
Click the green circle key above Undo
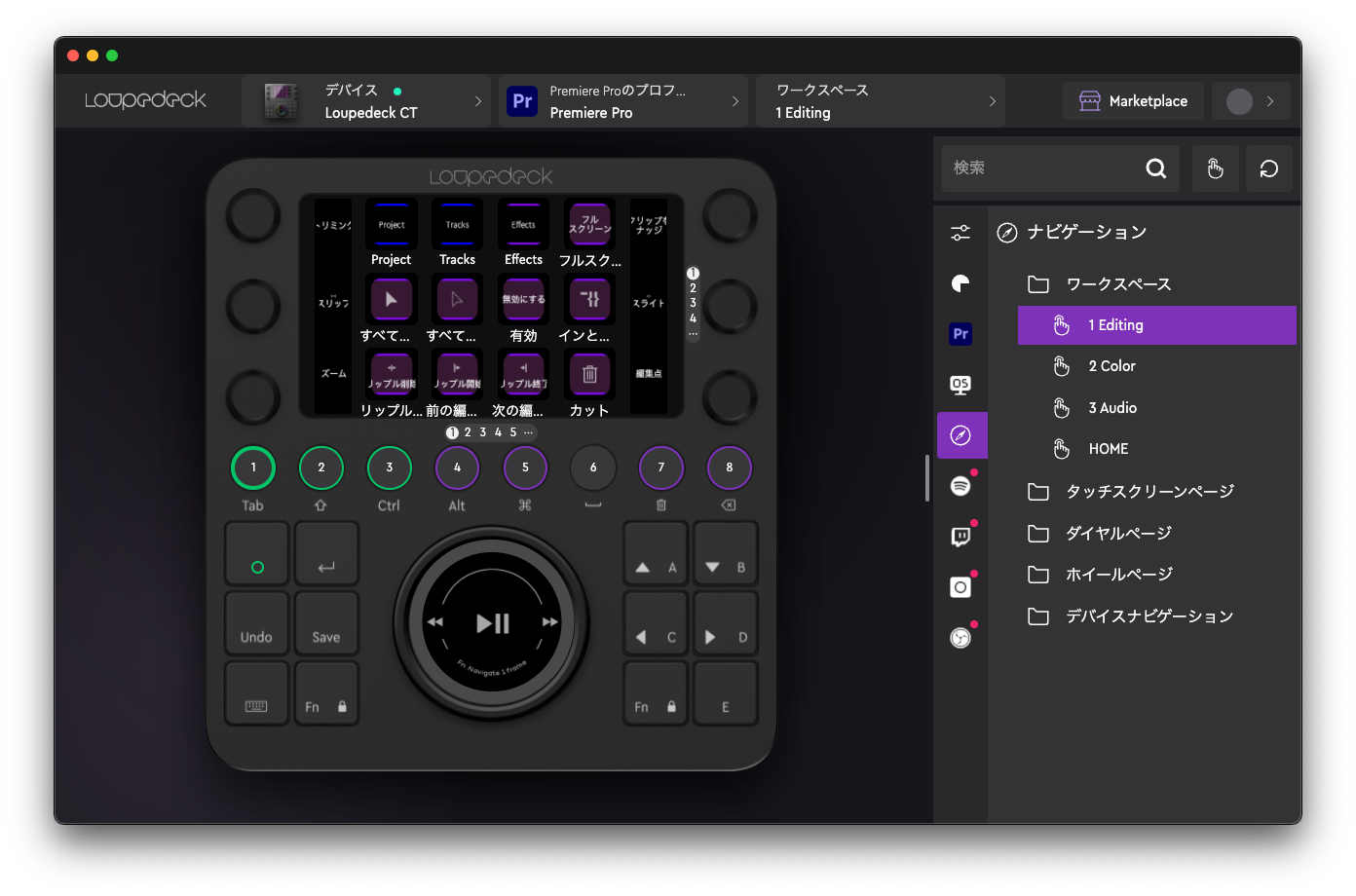(x=257, y=554)
